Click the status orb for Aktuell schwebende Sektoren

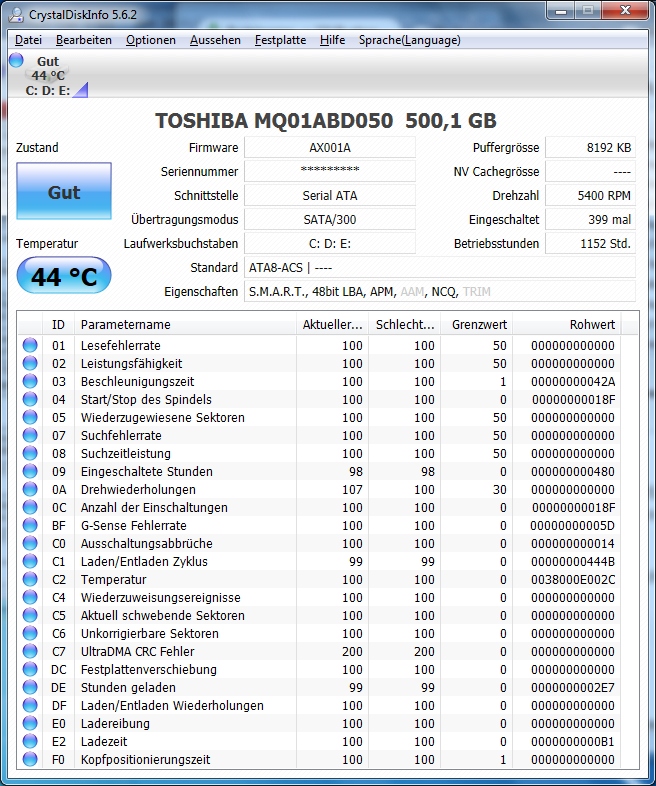[x=30, y=616]
